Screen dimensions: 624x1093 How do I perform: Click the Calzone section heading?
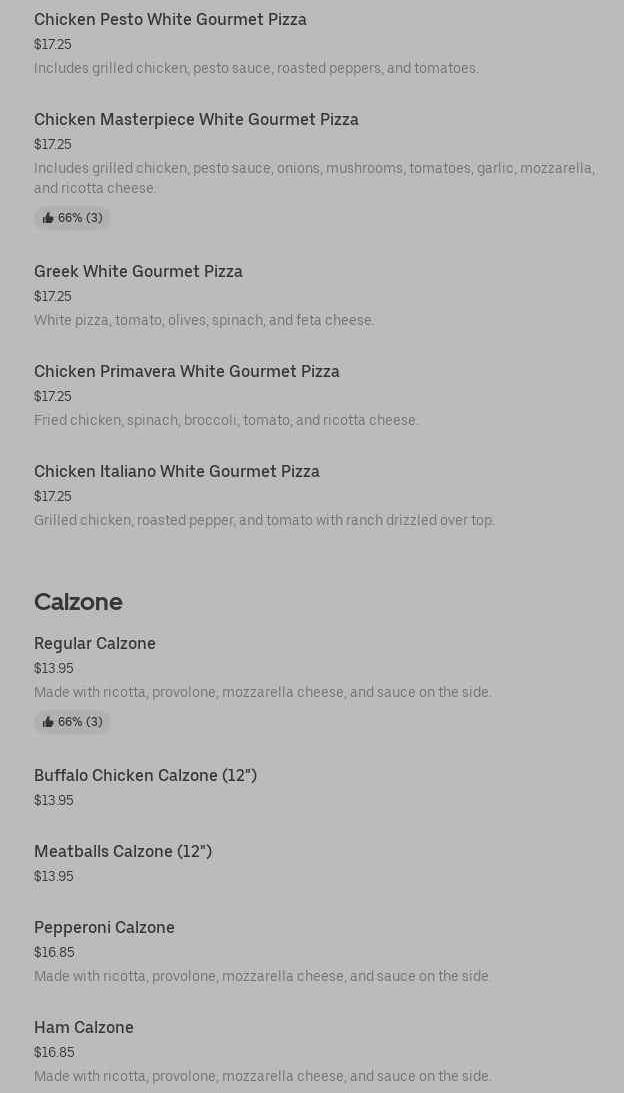pyautogui.click(x=78, y=602)
